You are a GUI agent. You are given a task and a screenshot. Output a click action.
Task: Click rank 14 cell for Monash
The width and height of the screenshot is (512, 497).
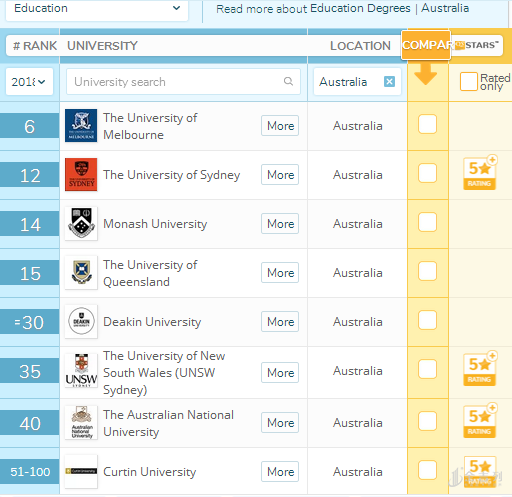(x=29, y=224)
